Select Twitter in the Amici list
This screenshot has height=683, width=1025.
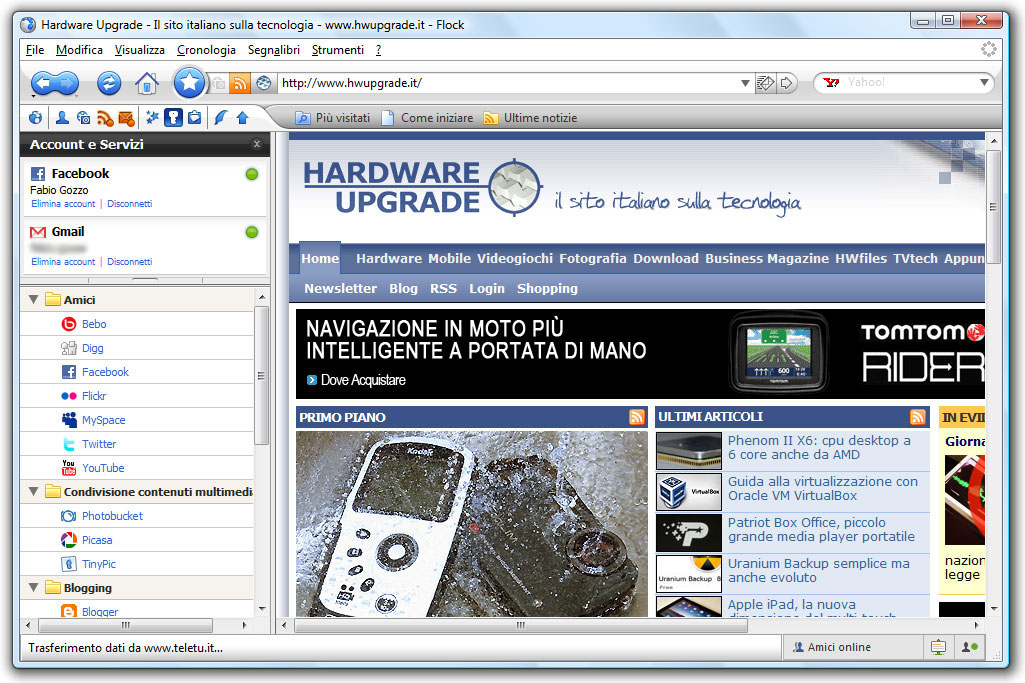point(99,444)
